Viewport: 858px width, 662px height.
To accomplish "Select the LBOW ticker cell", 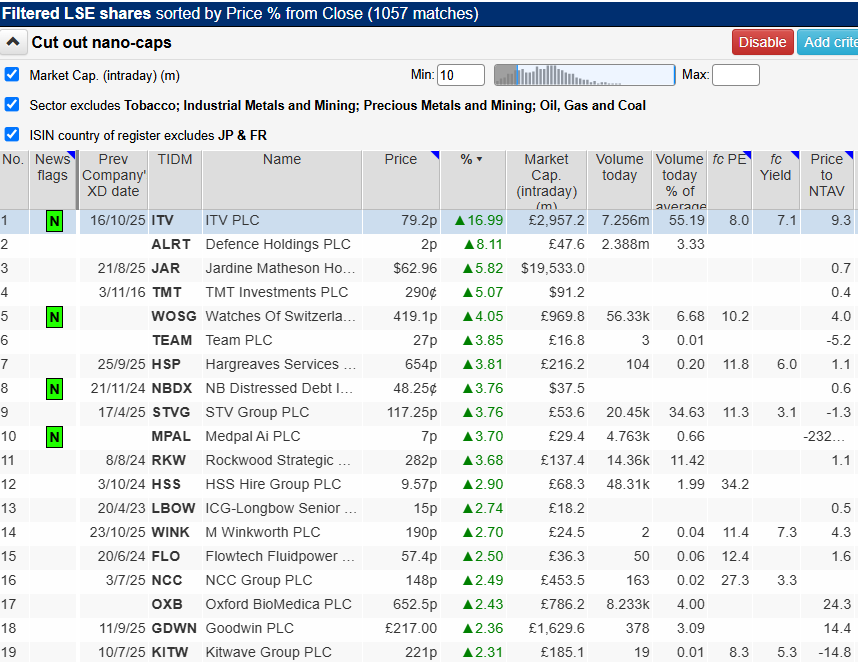I will pyautogui.click(x=175, y=509).
